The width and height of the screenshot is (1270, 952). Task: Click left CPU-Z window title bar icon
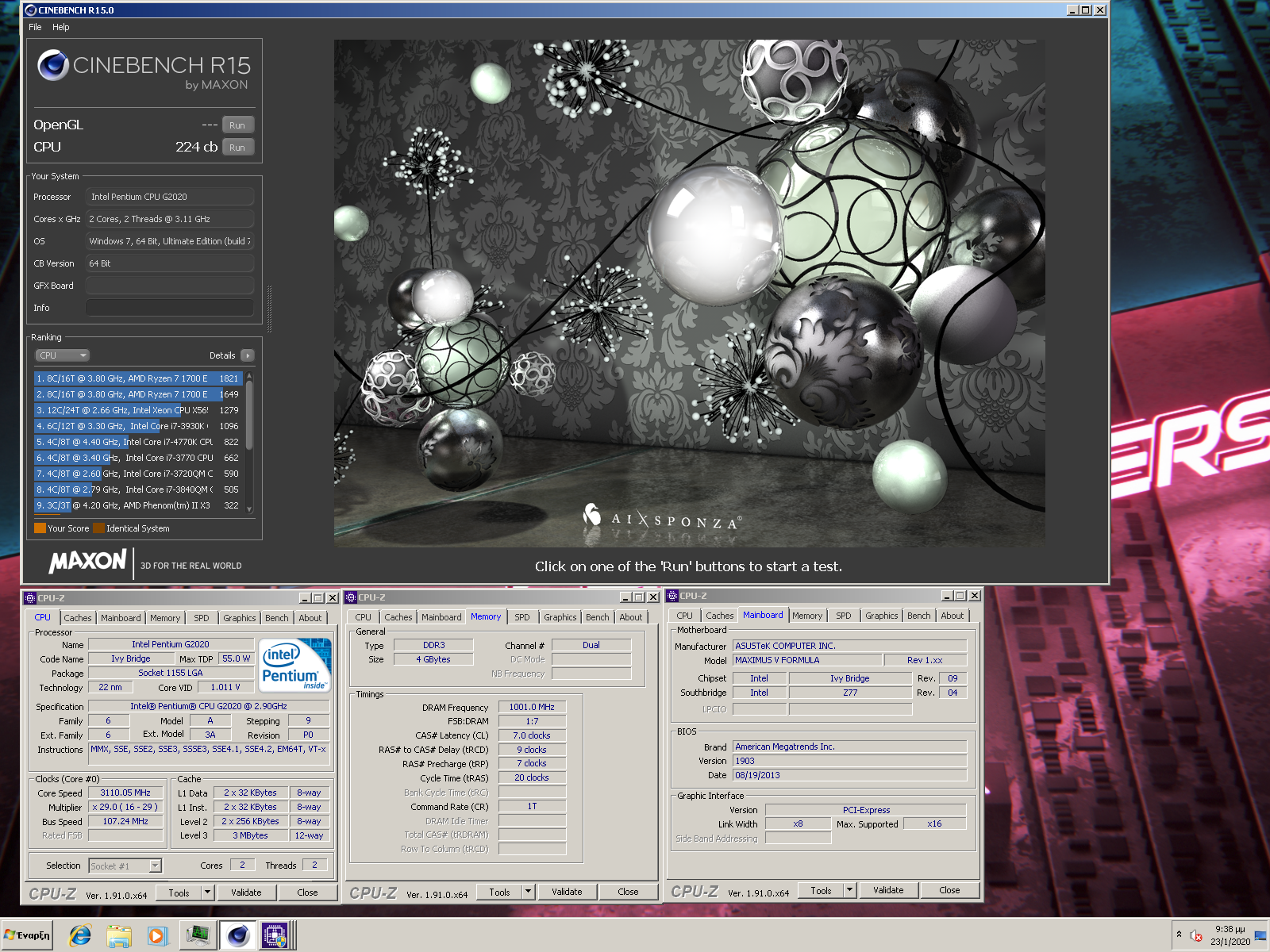[30, 598]
